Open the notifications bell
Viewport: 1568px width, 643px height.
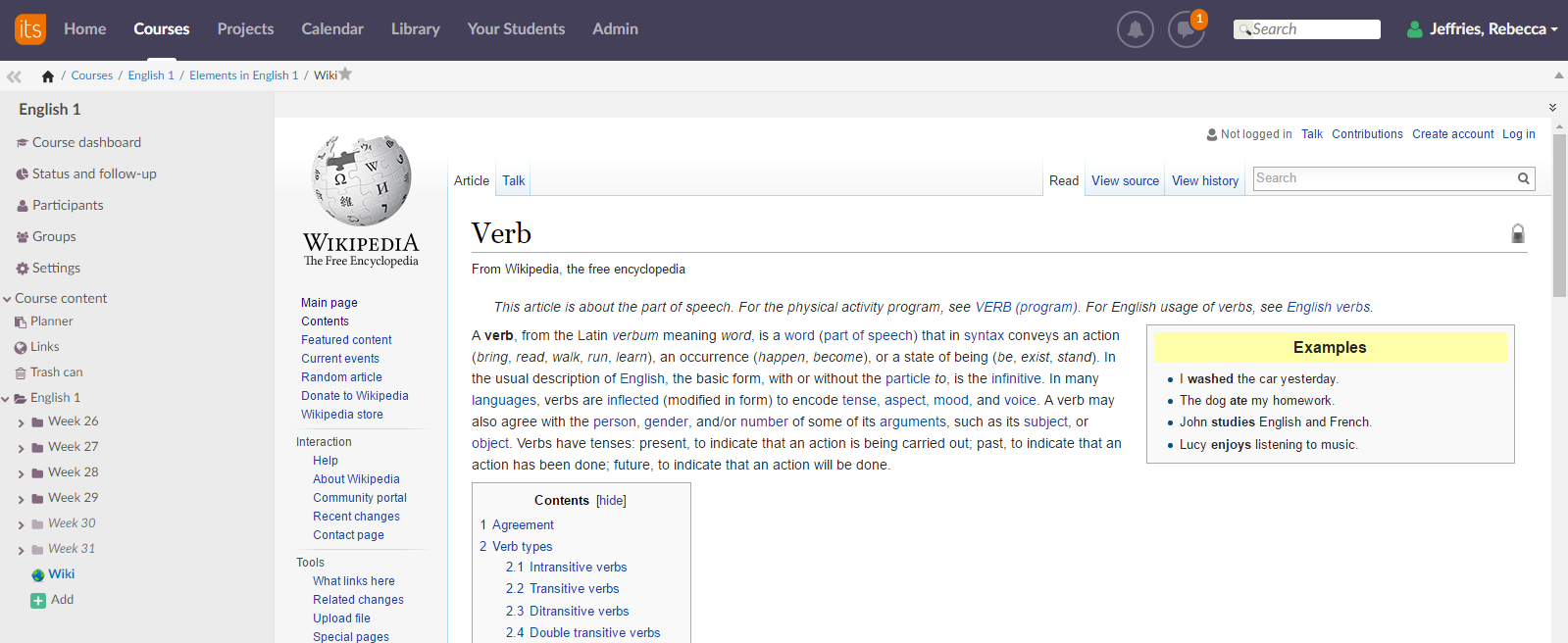(x=1135, y=29)
